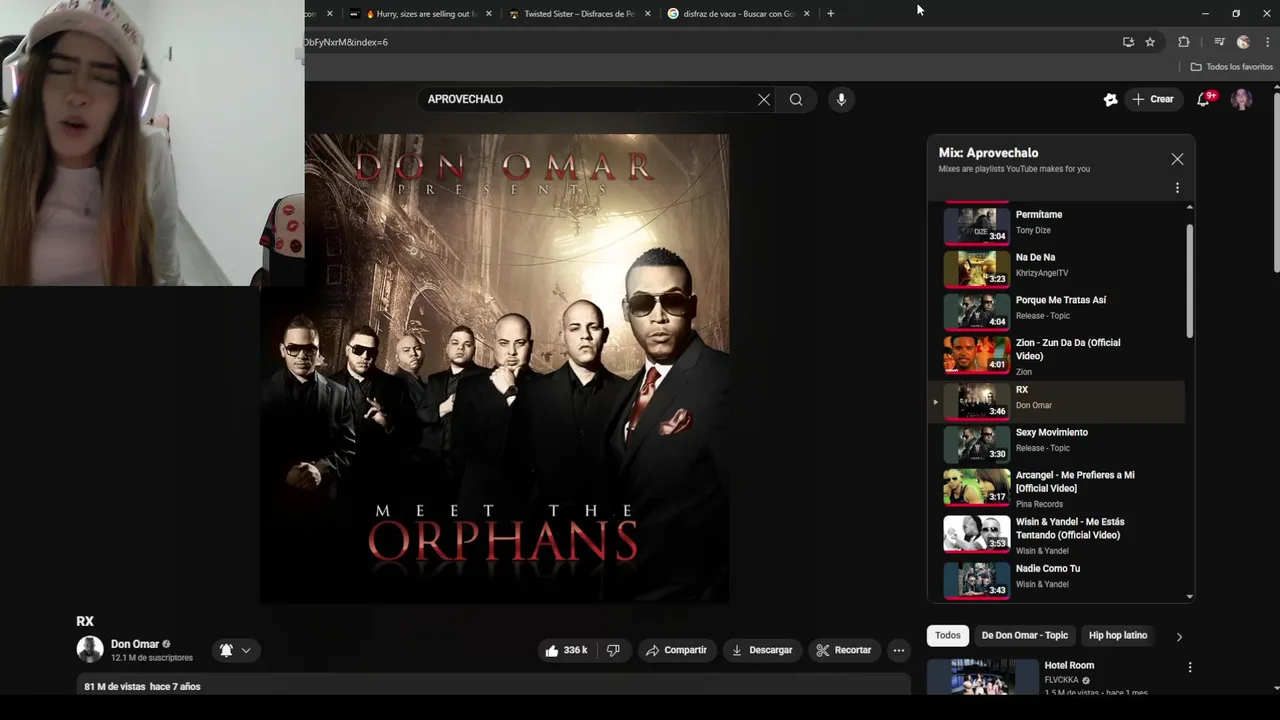The height and width of the screenshot is (720, 1280).
Task: Click the YouTube page vertical scrollbar
Action: 1276,180
